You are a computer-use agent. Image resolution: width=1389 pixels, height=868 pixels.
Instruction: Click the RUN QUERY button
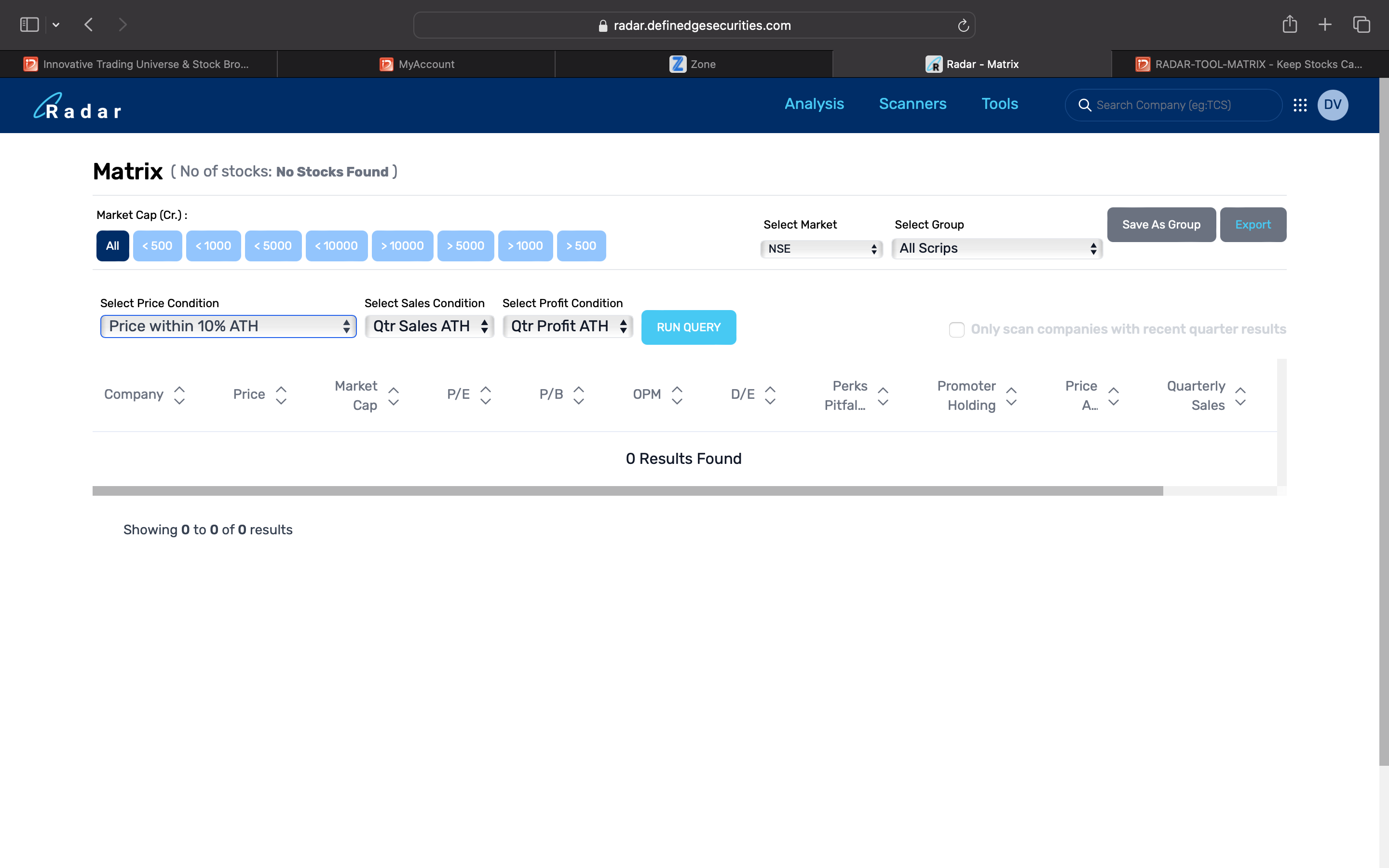pos(688,327)
